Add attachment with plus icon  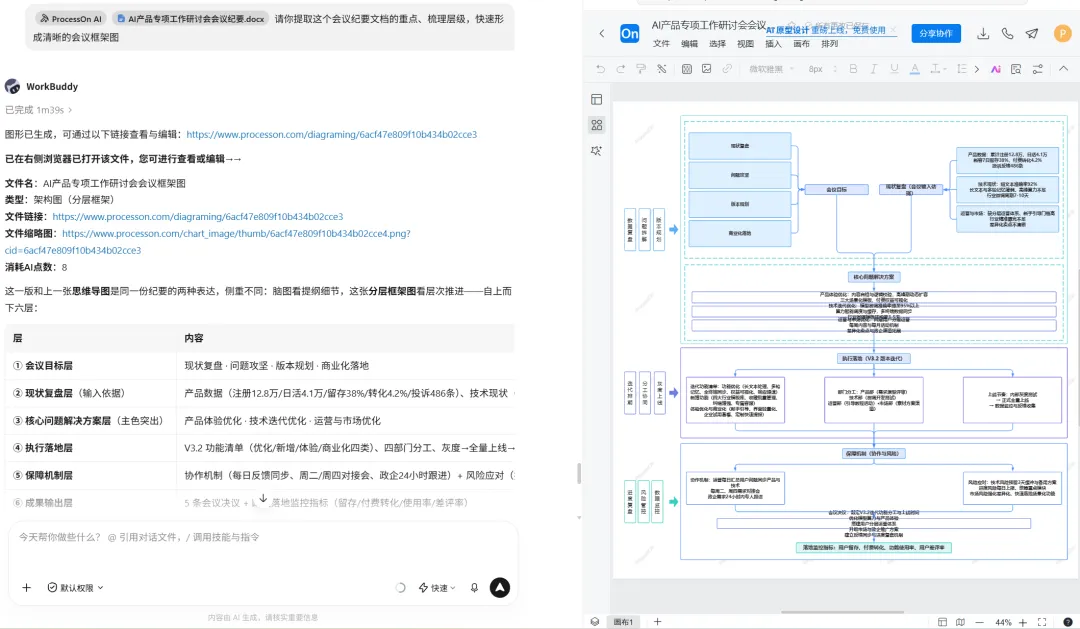26,588
